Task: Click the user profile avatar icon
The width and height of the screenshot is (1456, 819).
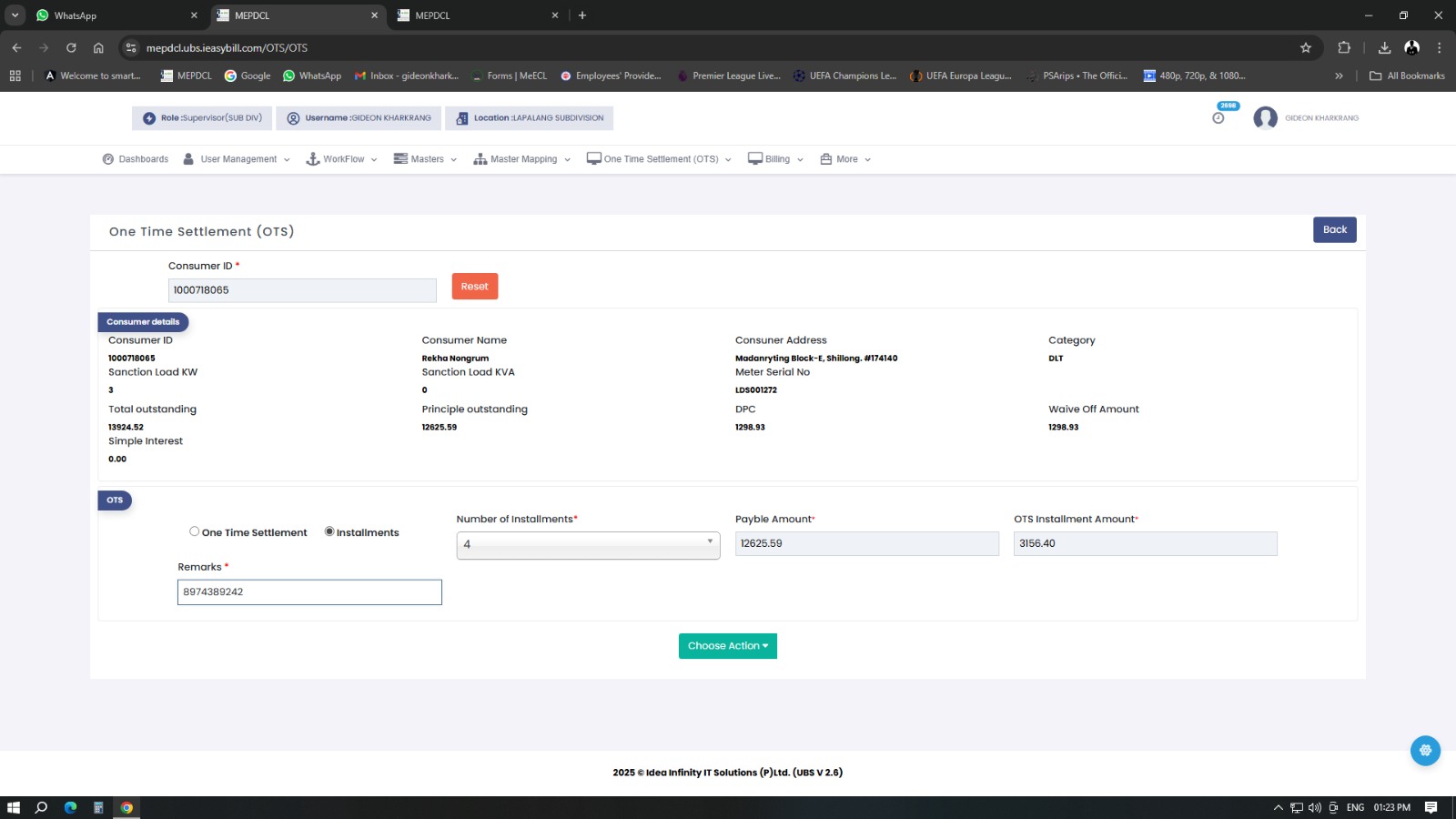Action: pyautogui.click(x=1265, y=118)
